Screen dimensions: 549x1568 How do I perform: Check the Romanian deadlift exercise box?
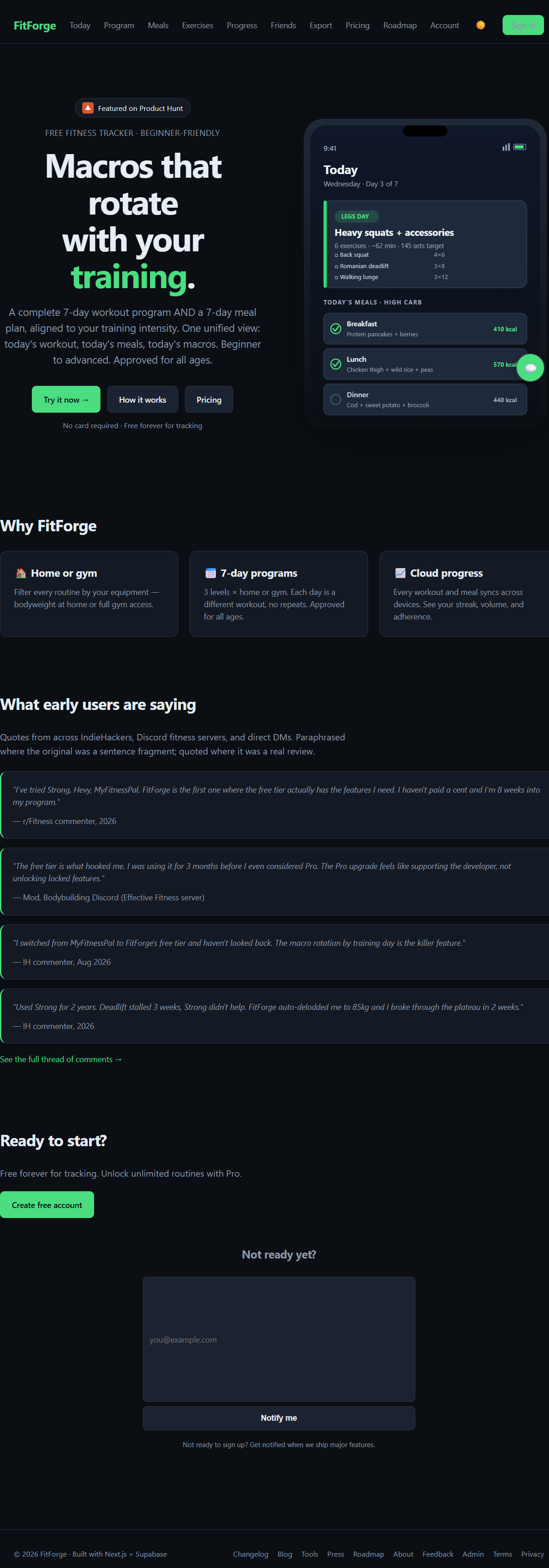pyautogui.click(x=337, y=266)
